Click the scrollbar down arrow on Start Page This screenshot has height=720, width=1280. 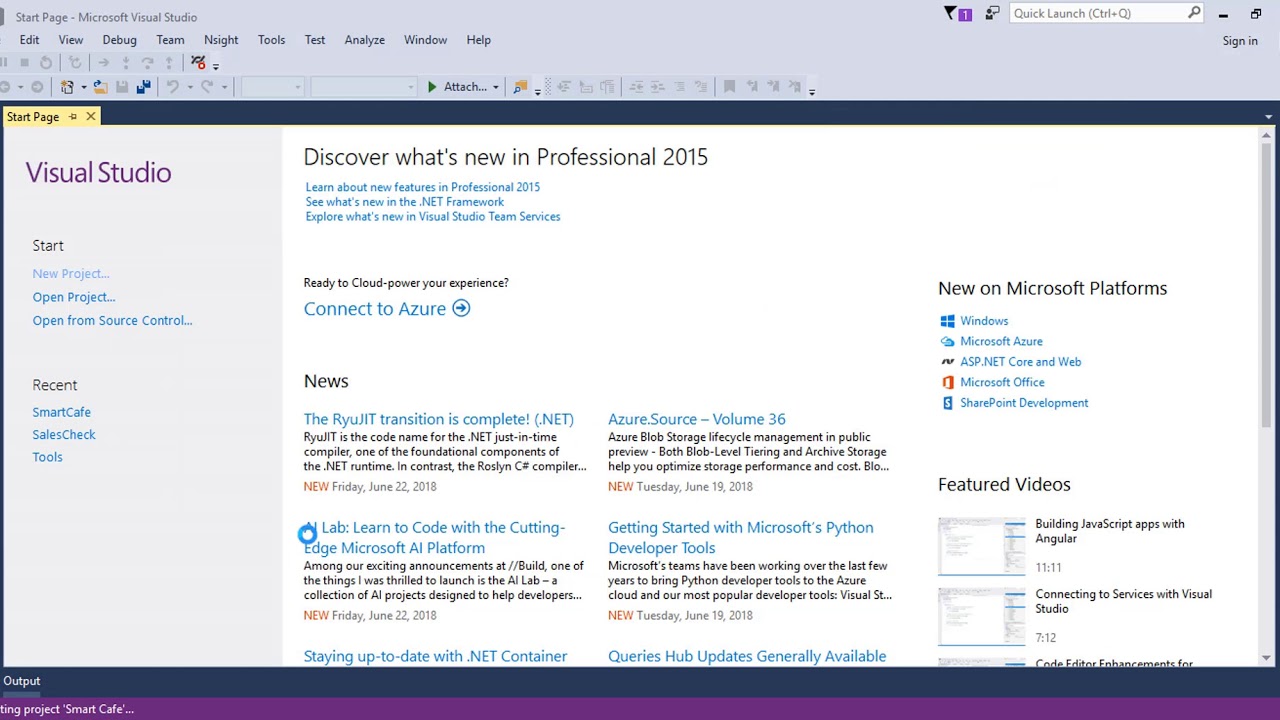1267,658
